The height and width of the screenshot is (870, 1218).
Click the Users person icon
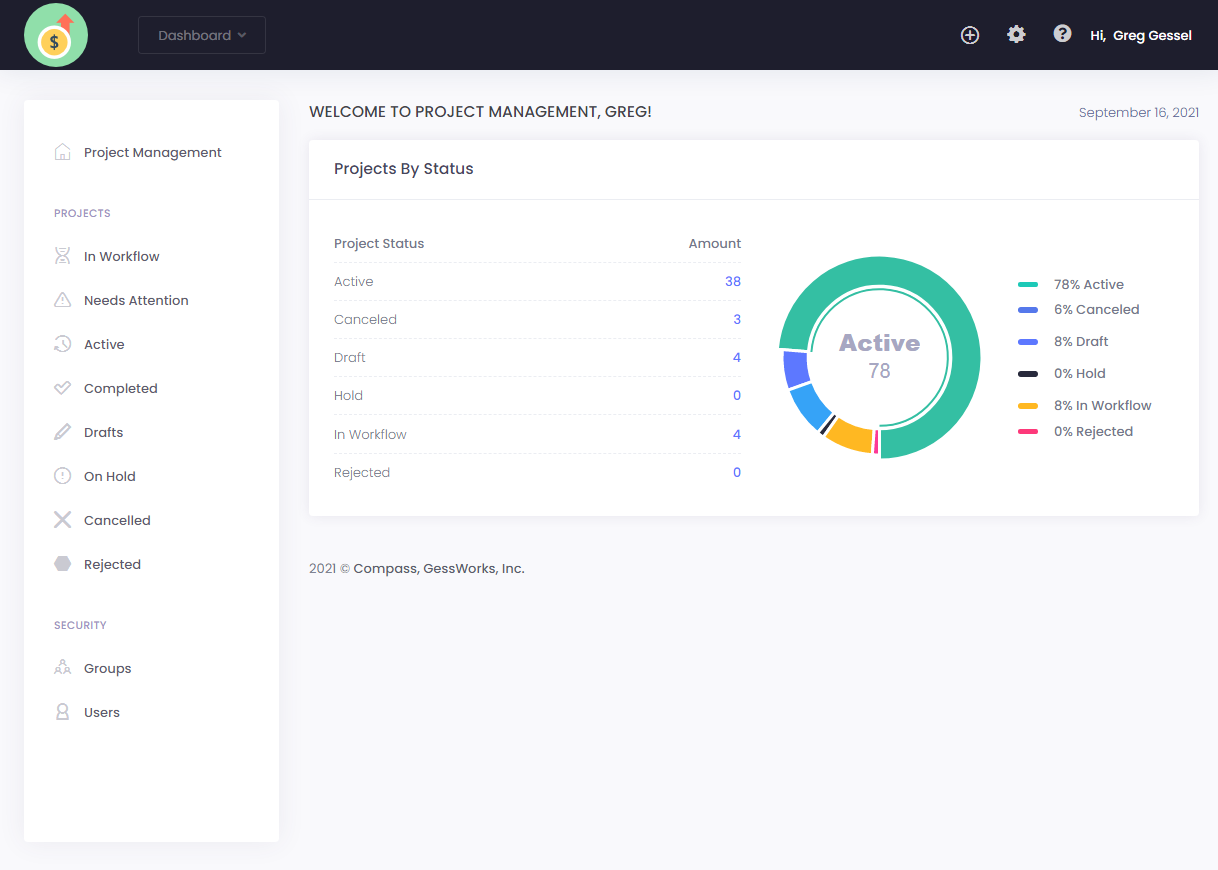(x=62, y=712)
